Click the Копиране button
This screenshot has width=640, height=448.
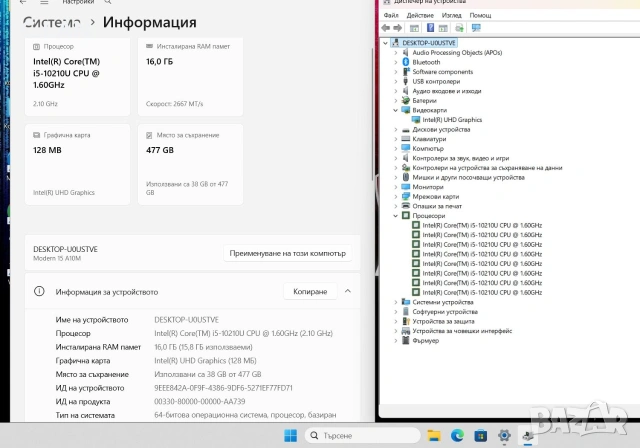click(x=310, y=291)
